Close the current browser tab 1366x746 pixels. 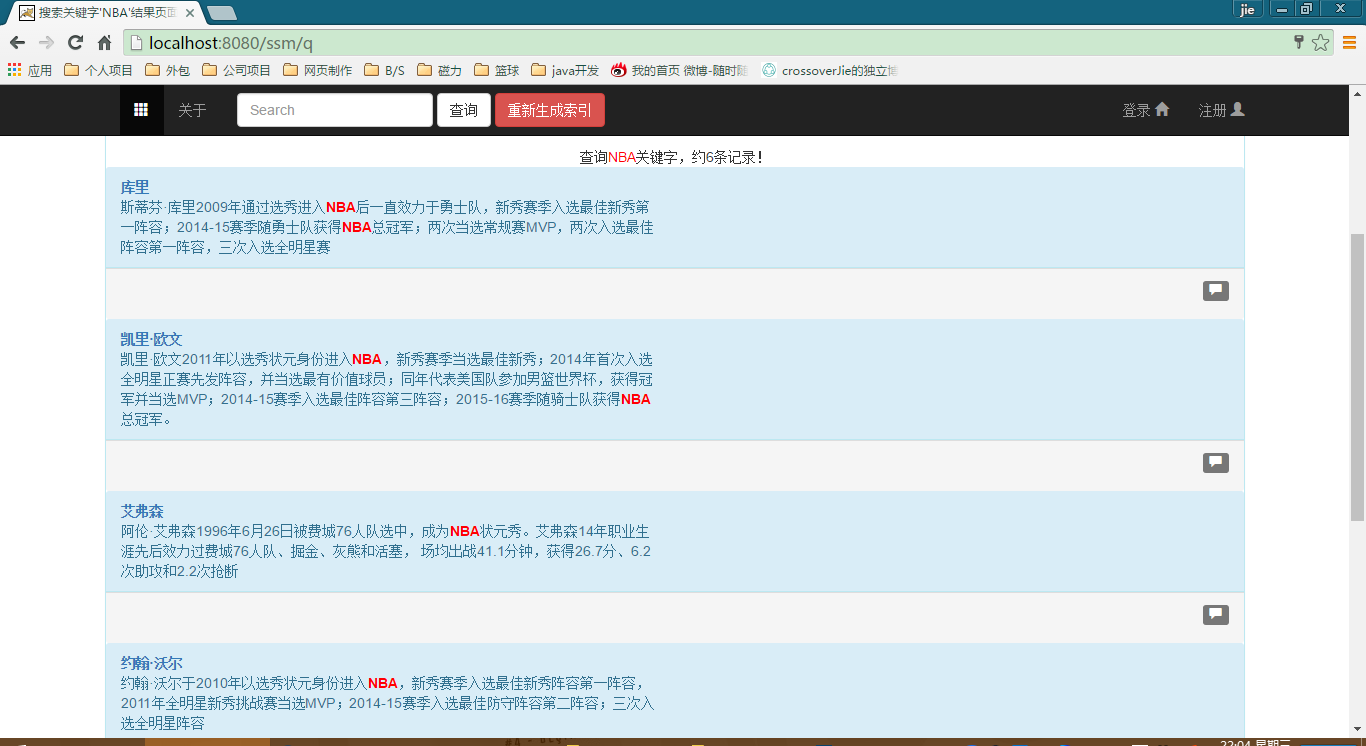pos(190,13)
